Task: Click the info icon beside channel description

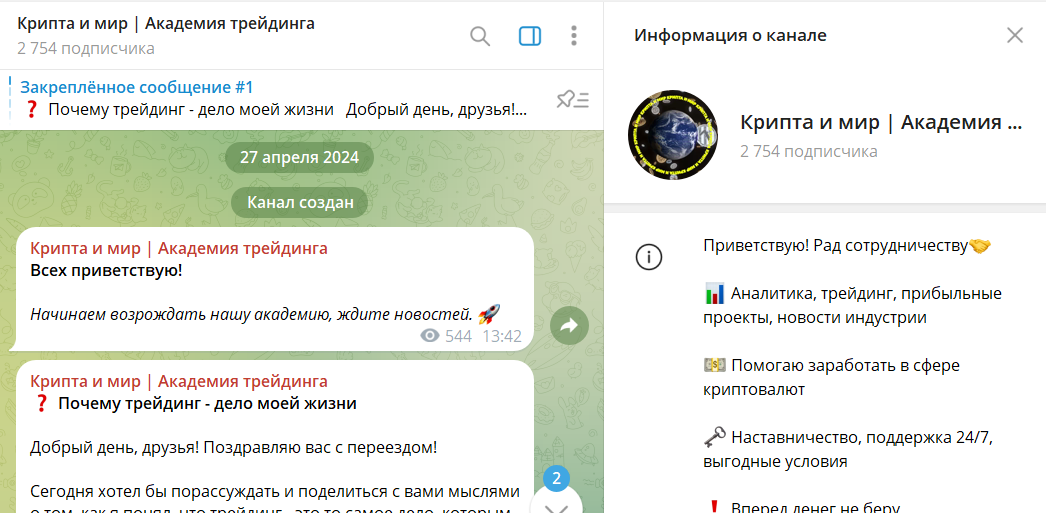Action: point(648,257)
